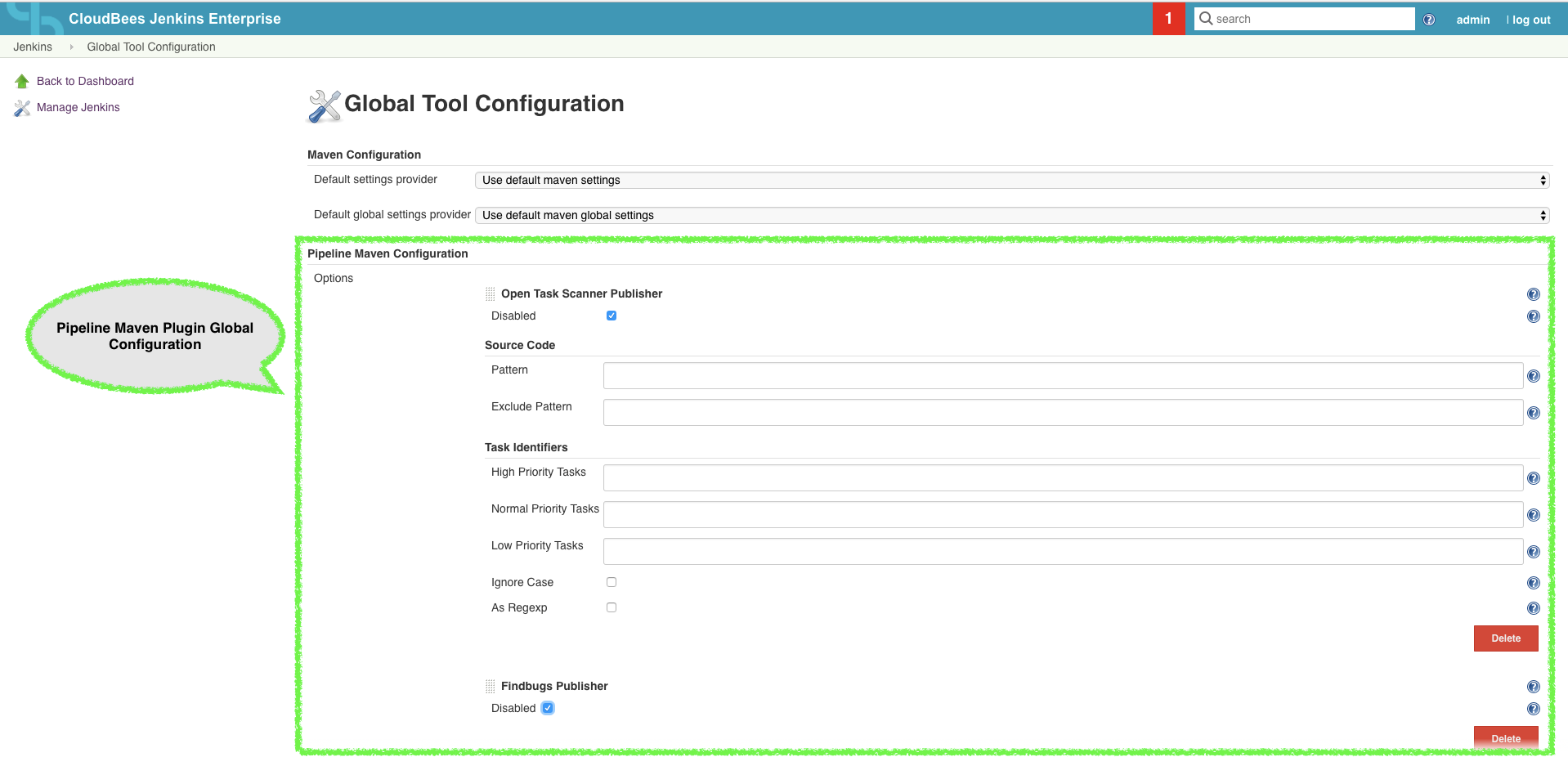Open Default global settings provider dropdown
This screenshot has width=1568, height=757.
coord(1012,215)
